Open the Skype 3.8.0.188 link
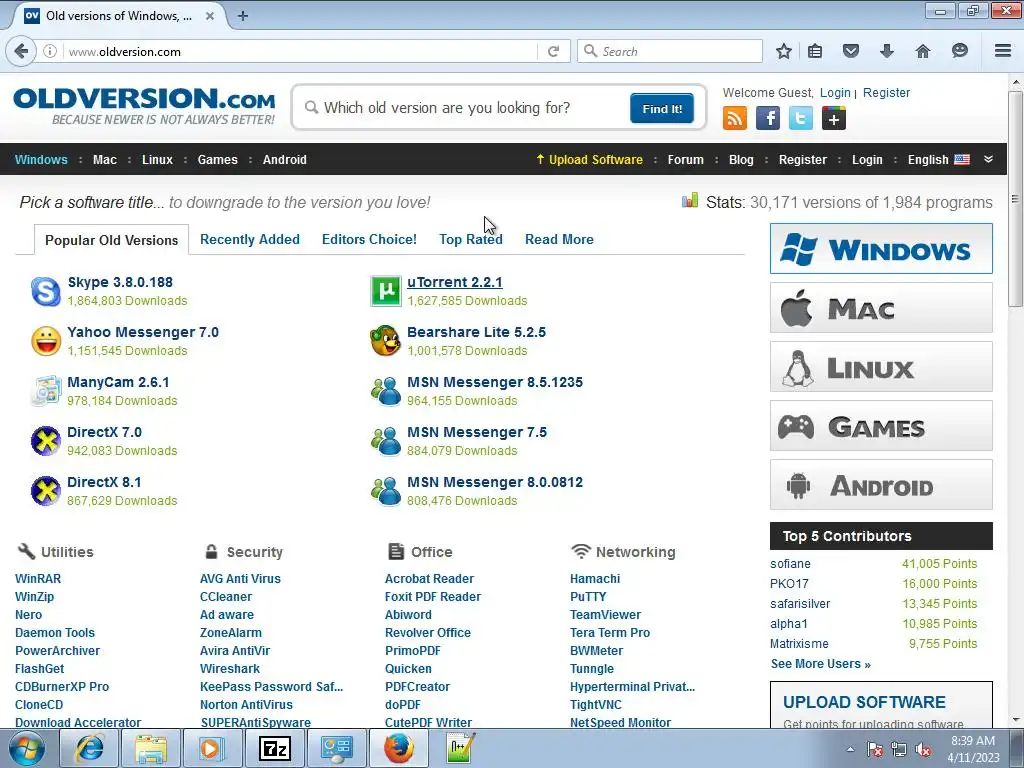Image resolution: width=1024 pixels, height=768 pixels. [120, 282]
